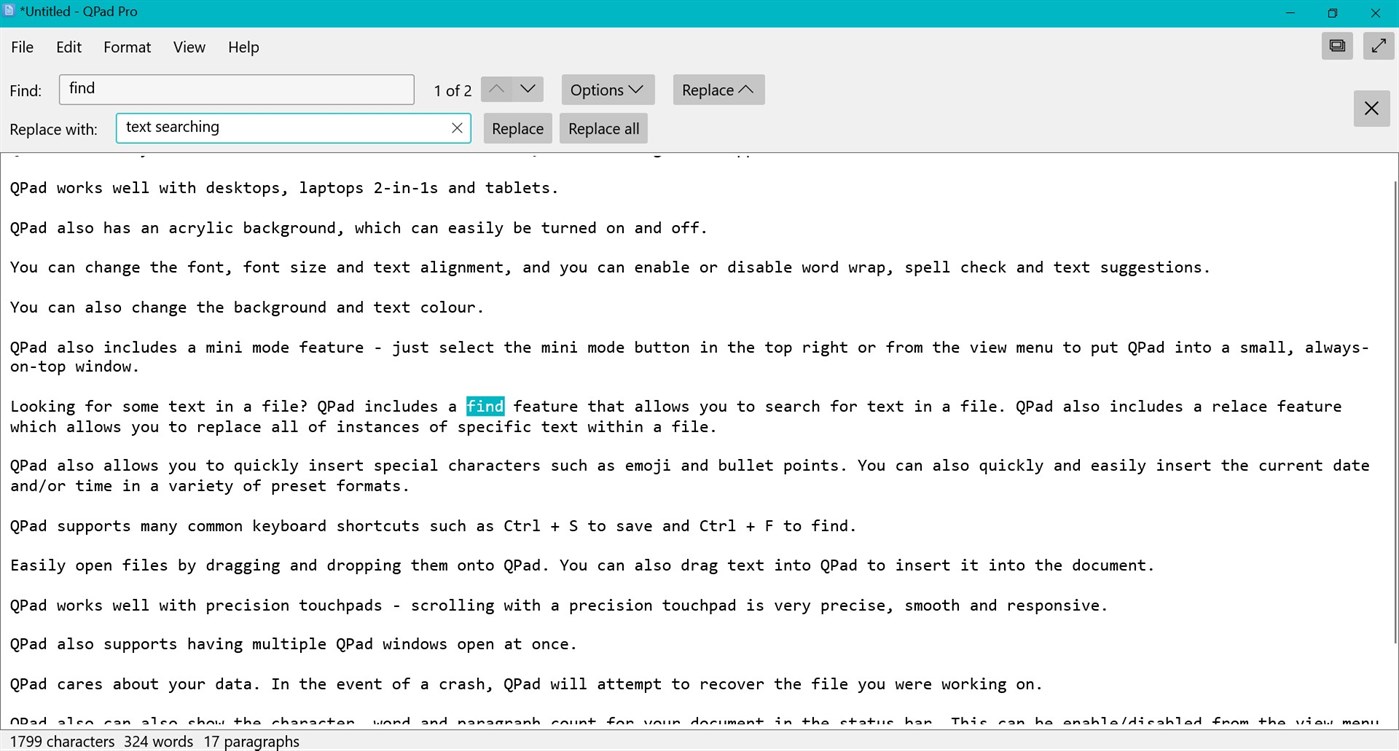Clear the Replace with text field
The width and height of the screenshot is (1399, 751).
click(457, 128)
